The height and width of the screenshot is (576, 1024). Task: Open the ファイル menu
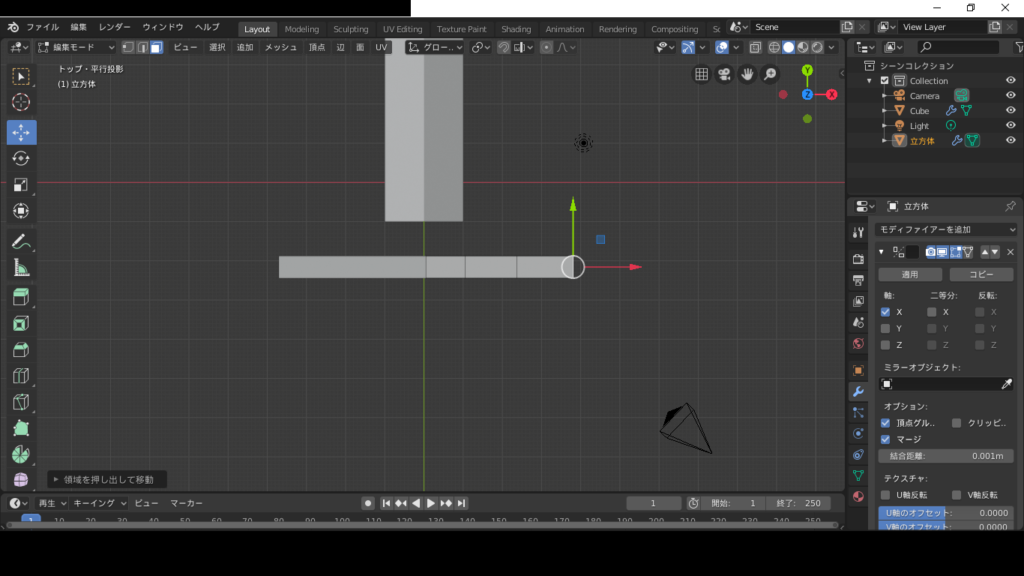tap(42, 27)
